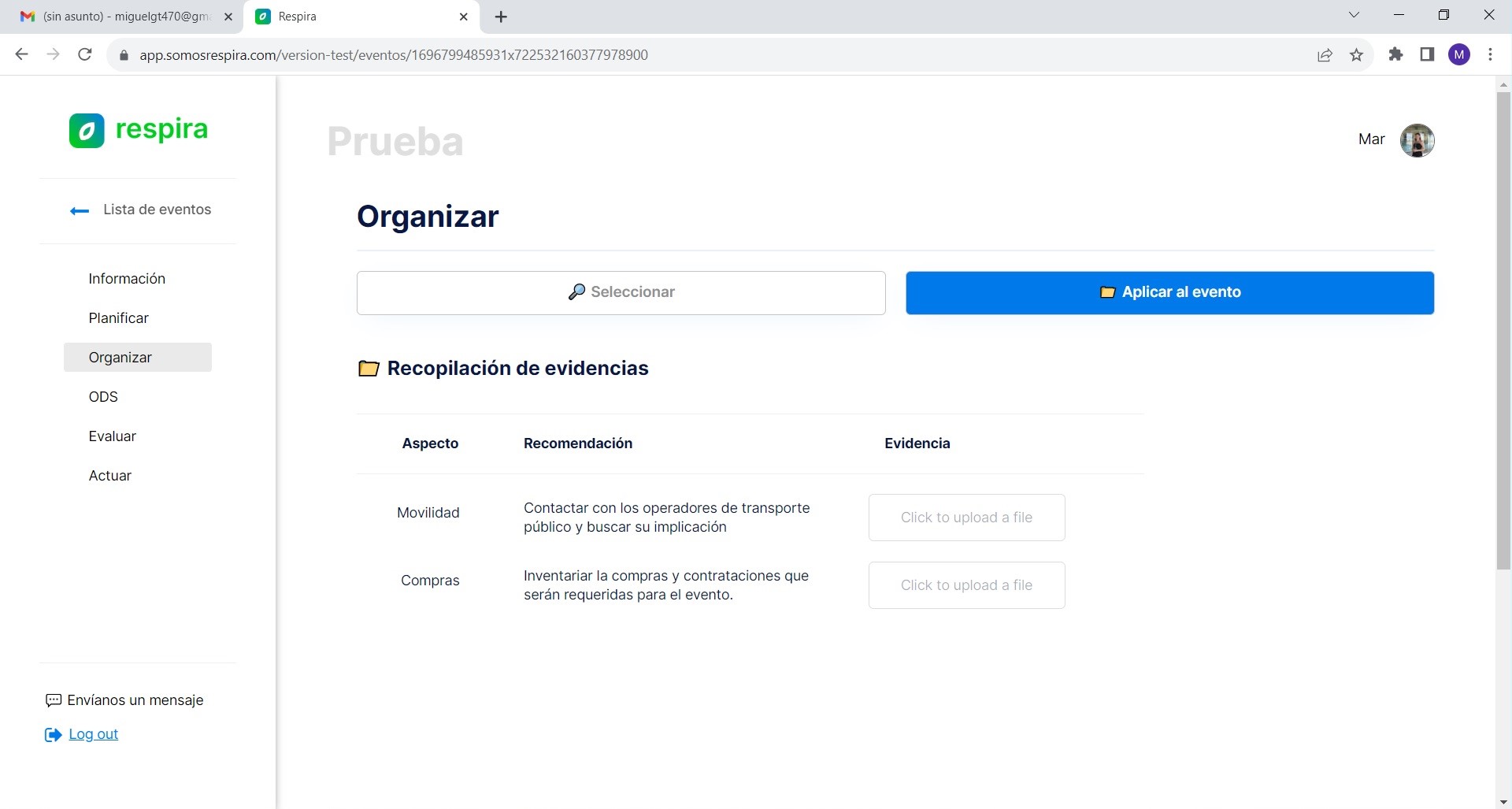This screenshot has height=809, width=1512.
Task: Open the tab search dropdown arrow
Action: click(1354, 15)
